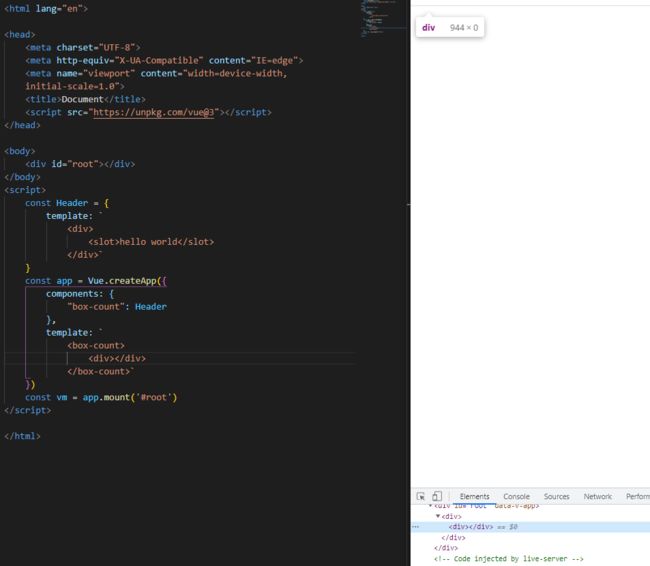Click the '"box-count": Header' line
This screenshot has width=650, height=566.
coord(117,307)
